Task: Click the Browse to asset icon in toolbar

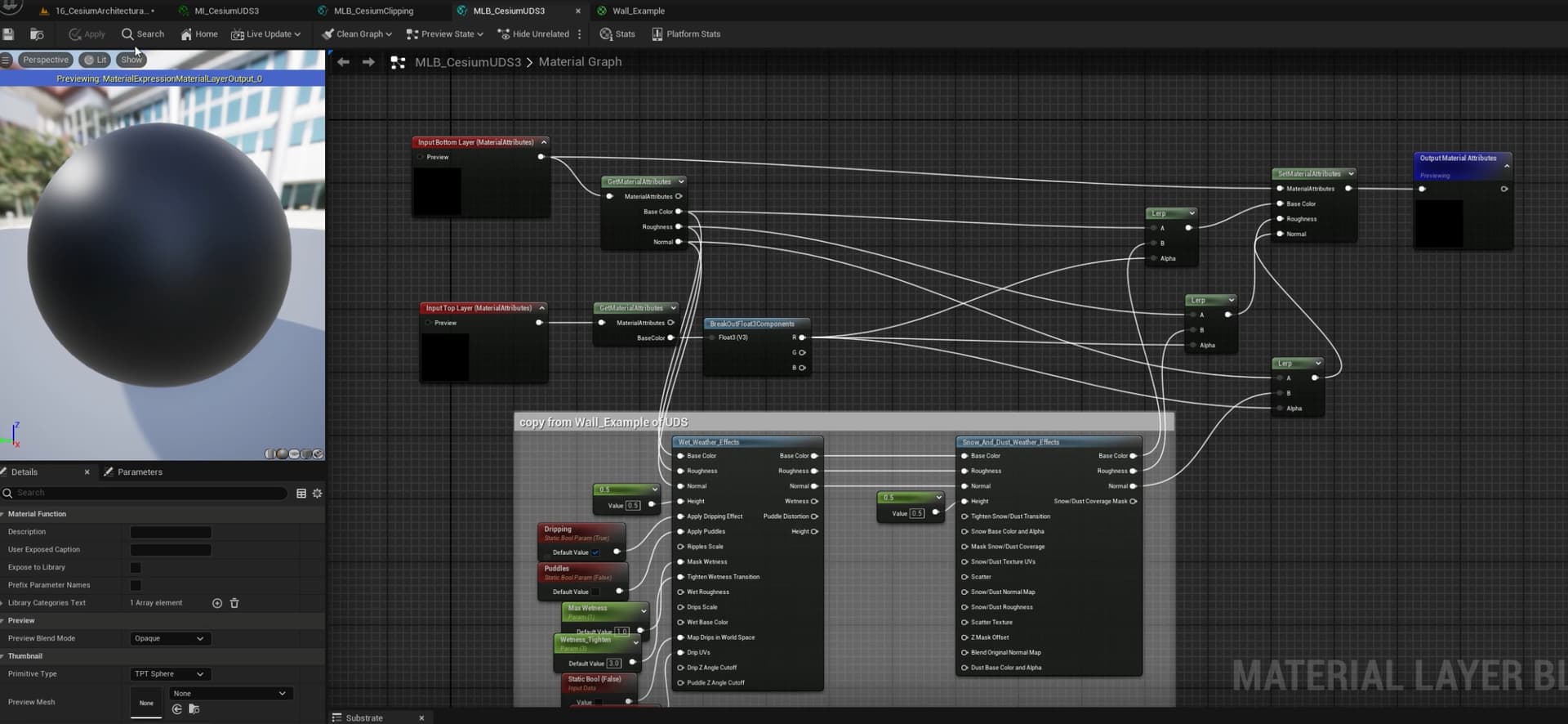Action: [x=37, y=34]
